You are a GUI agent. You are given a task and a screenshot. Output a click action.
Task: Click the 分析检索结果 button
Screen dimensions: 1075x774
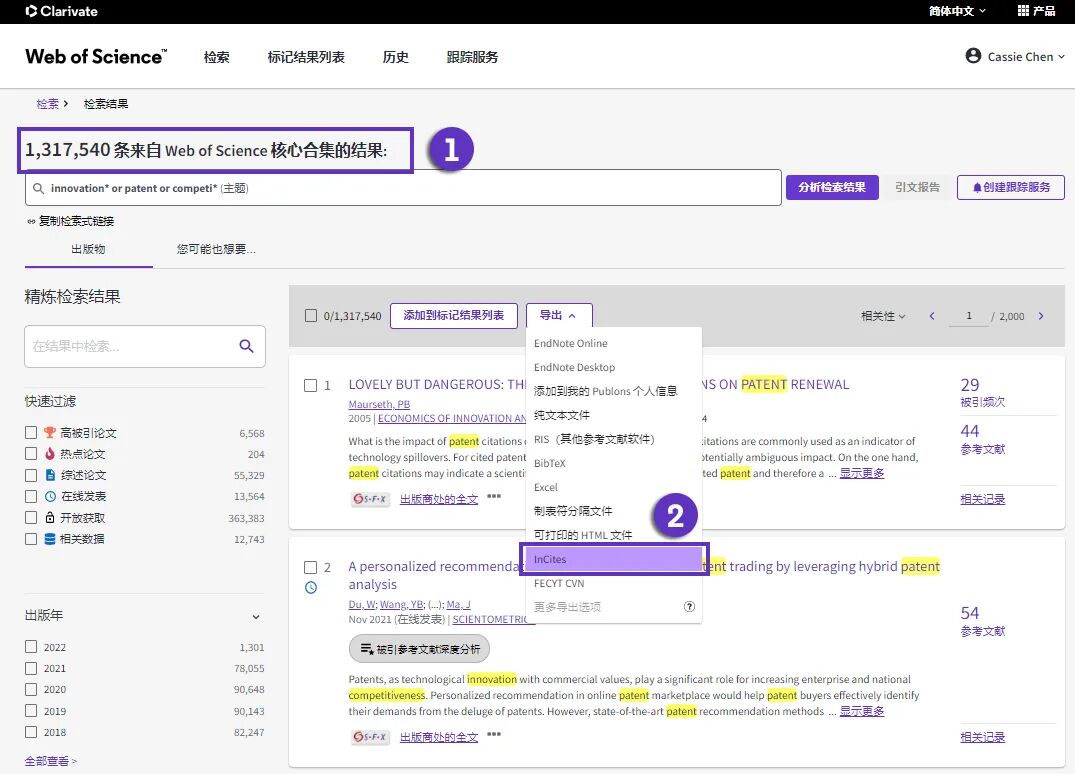(x=832, y=187)
